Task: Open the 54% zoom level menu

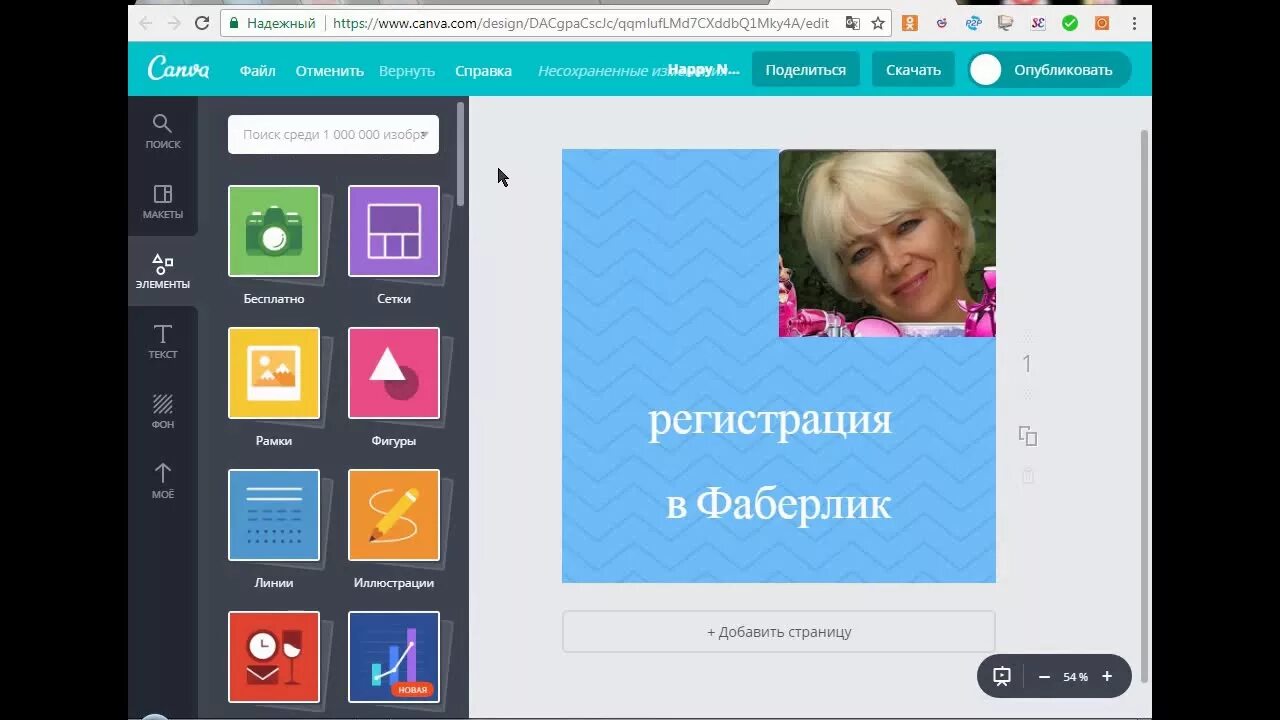Action: coord(1075,677)
